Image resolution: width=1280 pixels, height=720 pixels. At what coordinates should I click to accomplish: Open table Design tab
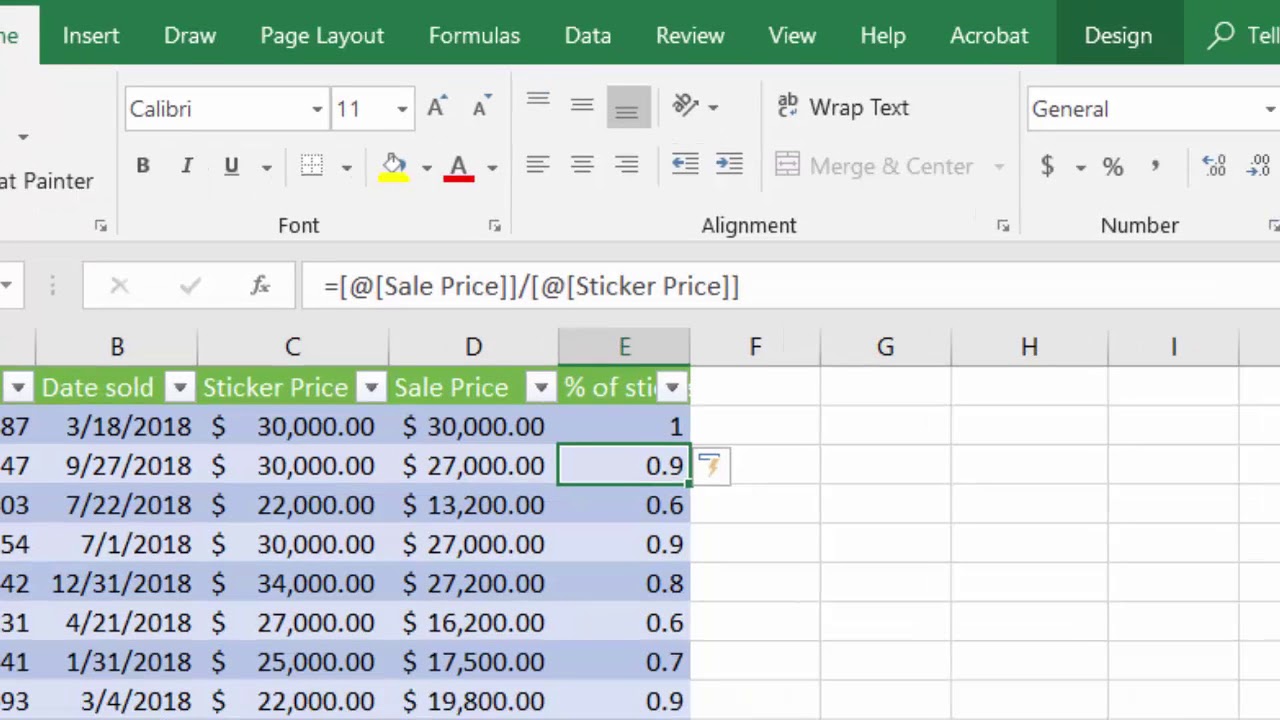click(1118, 35)
